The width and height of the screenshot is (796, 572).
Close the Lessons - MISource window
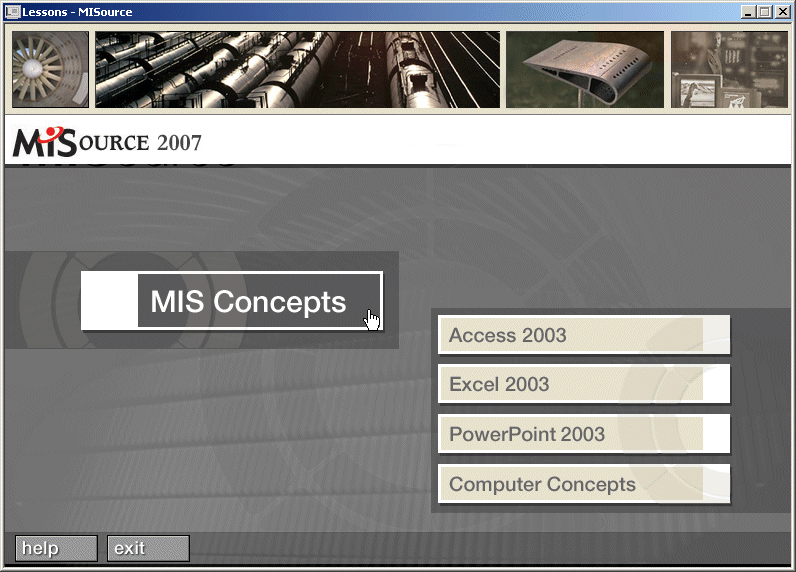point(783,12)
